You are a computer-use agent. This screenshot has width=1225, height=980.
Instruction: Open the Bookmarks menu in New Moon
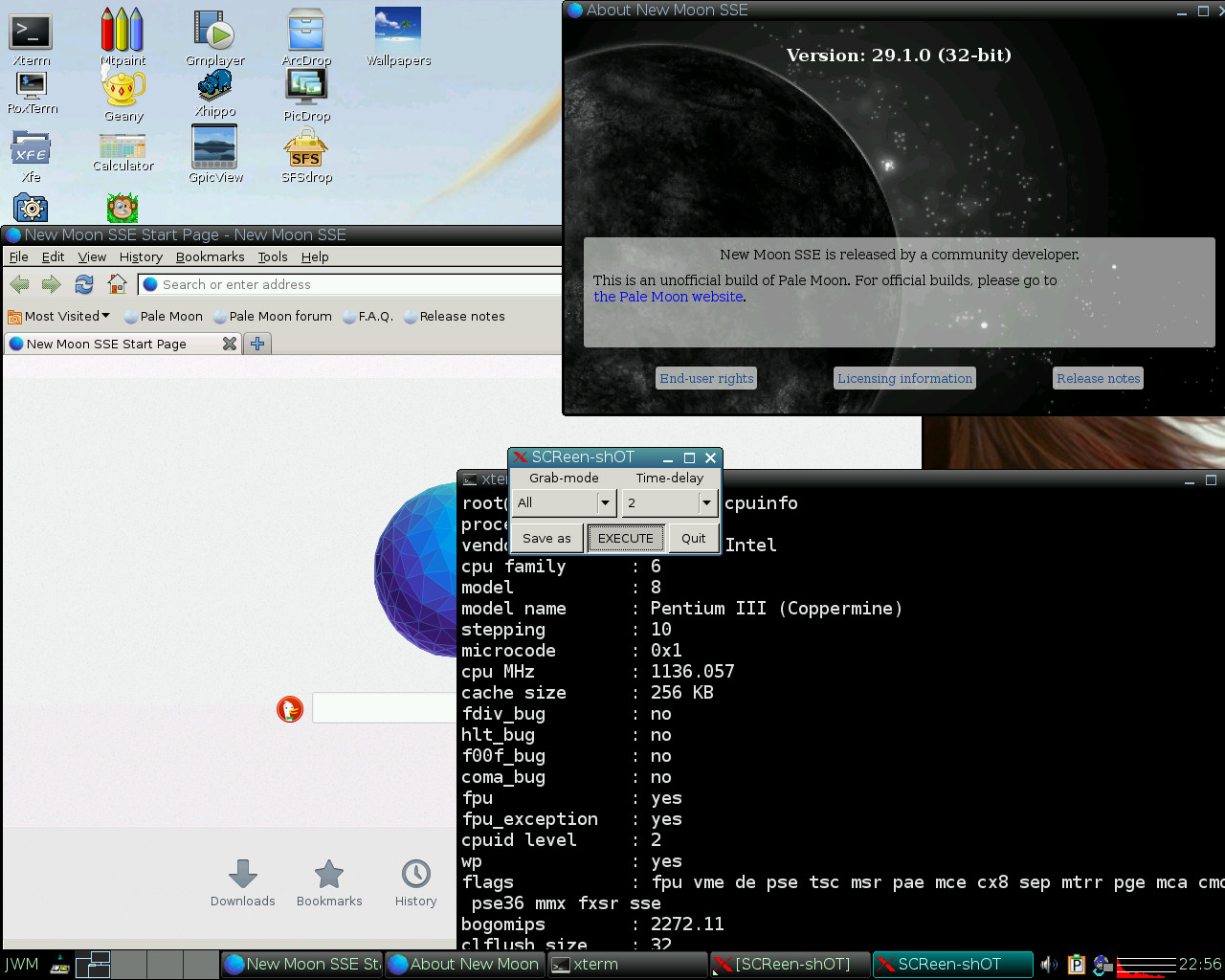(x=210, y=256)
